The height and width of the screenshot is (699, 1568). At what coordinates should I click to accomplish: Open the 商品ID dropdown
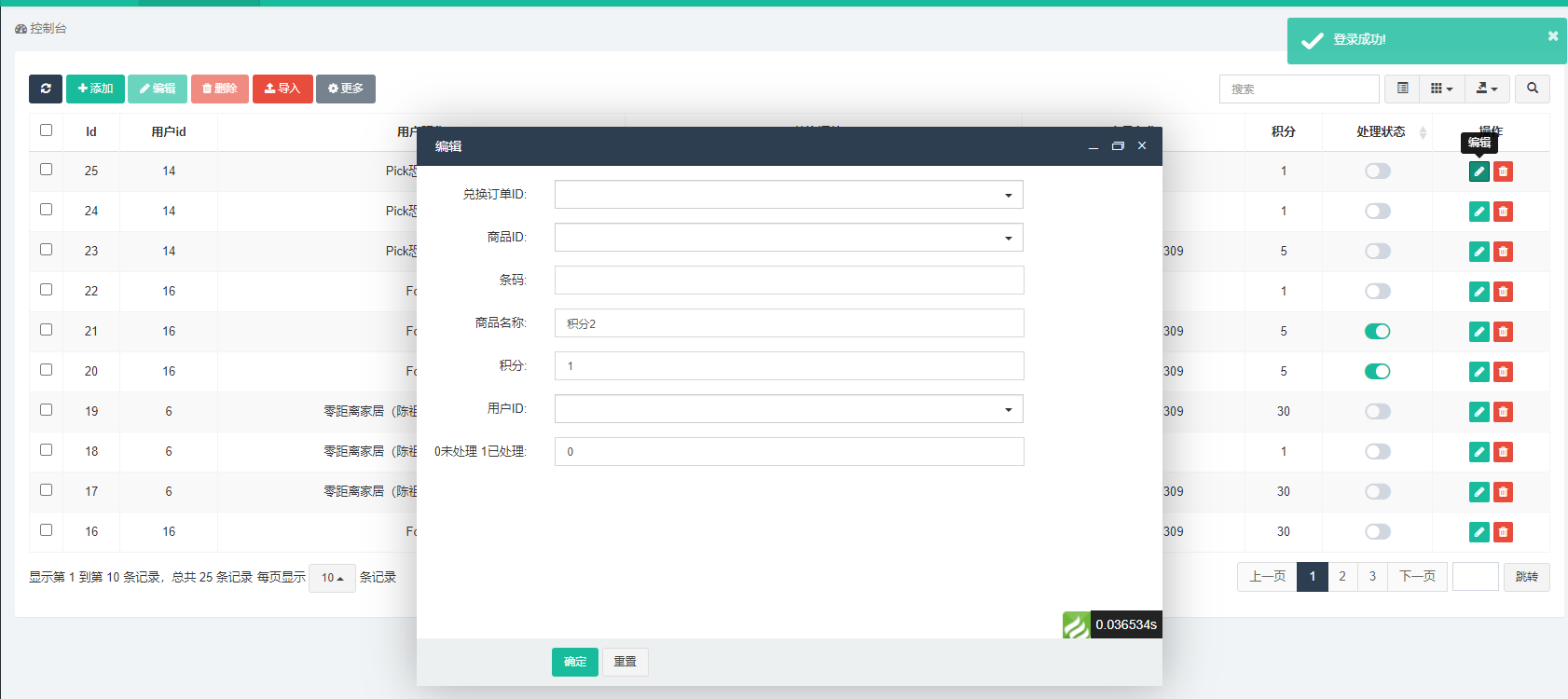pyautogui.click(x=789, y=238)
